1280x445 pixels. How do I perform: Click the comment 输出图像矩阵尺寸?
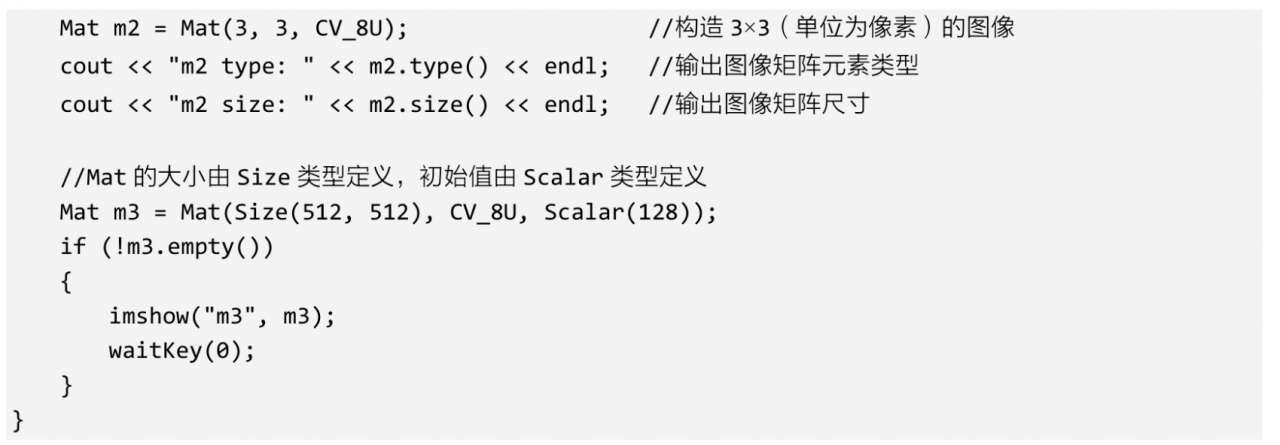[x=759, y=104]
